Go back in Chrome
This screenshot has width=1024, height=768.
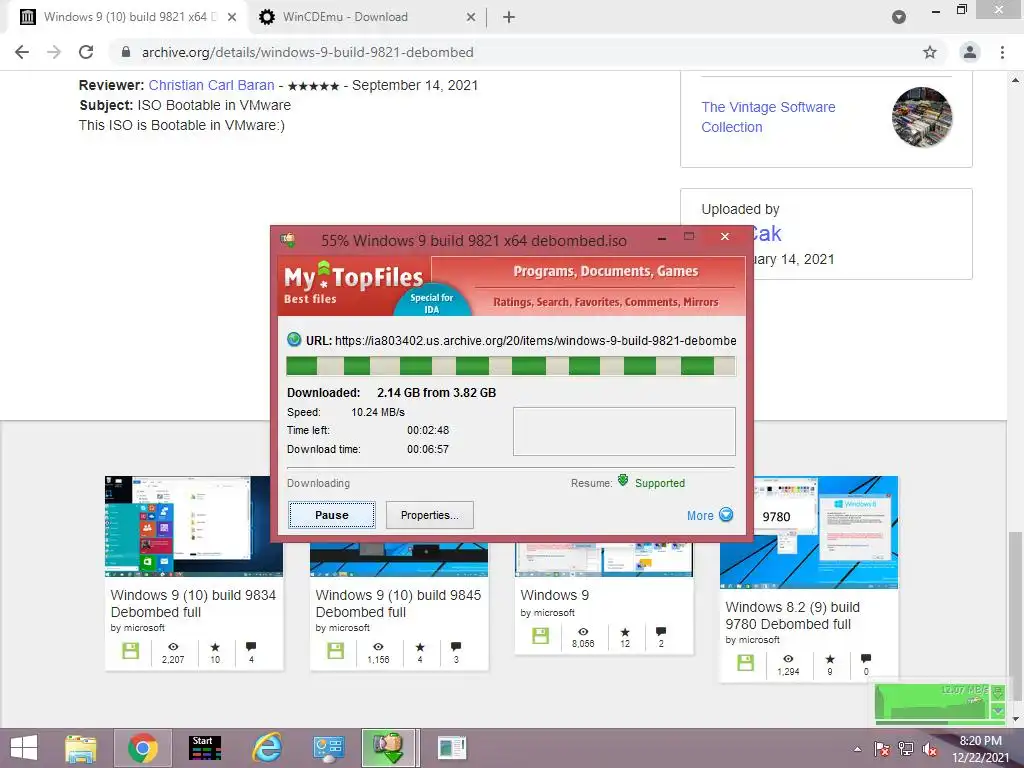click(22, 52)
